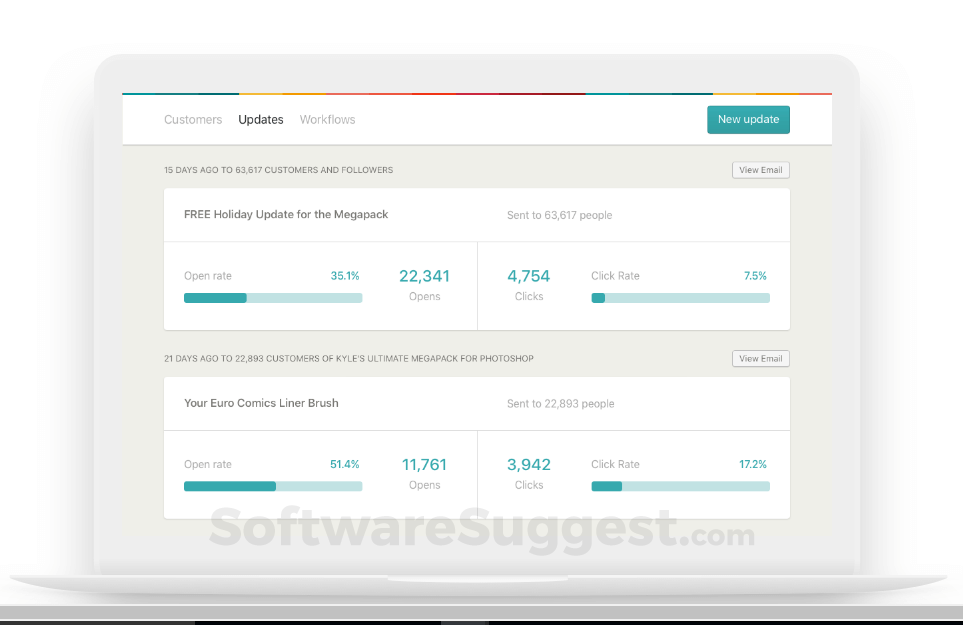Click the Sent to 63,617 people label

tap(559, 214)
